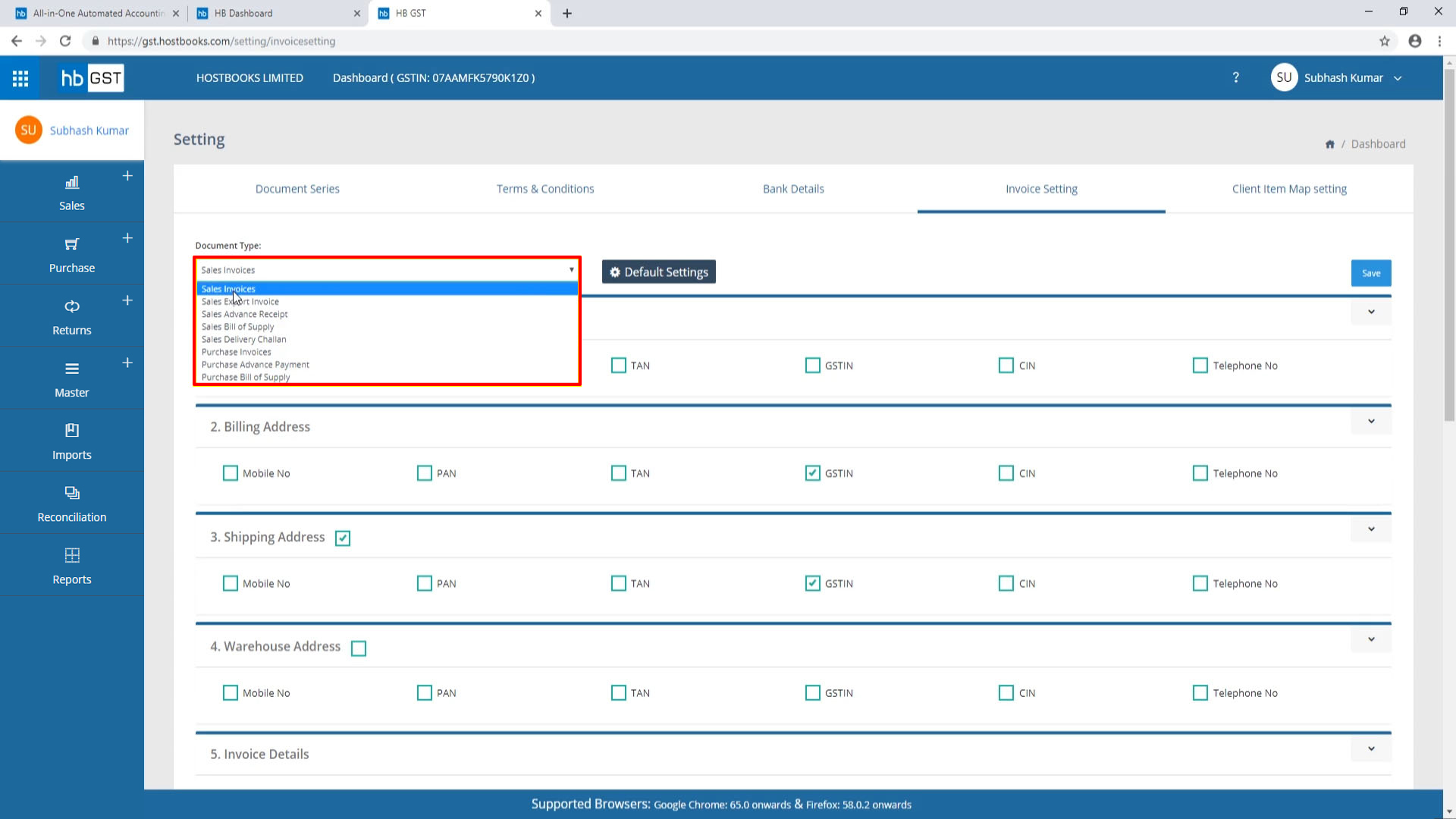This screenshot has height=819, width=1456.
Task: Click the HB GST home icon
Action: click(92, 78)
